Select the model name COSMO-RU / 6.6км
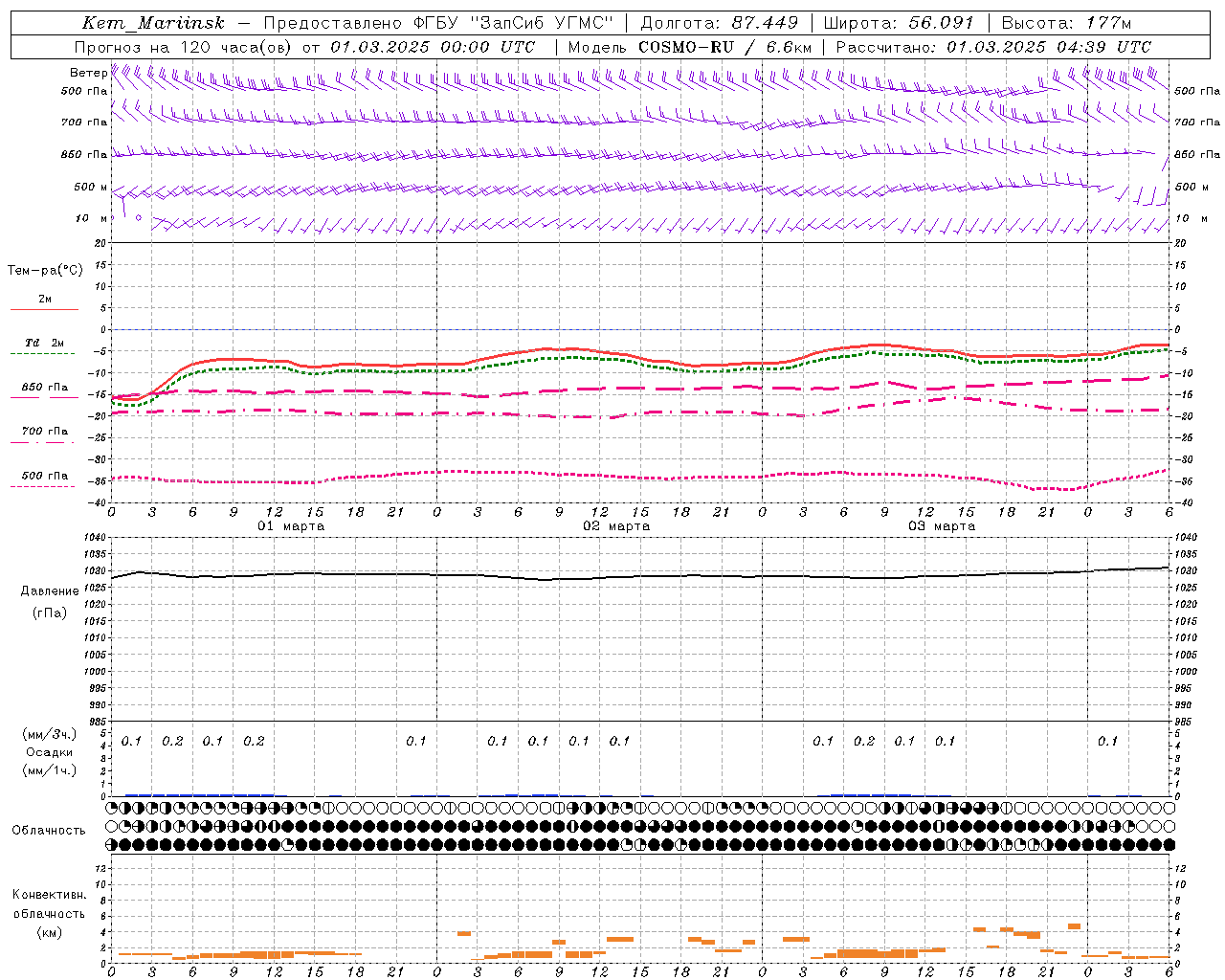 725,47
